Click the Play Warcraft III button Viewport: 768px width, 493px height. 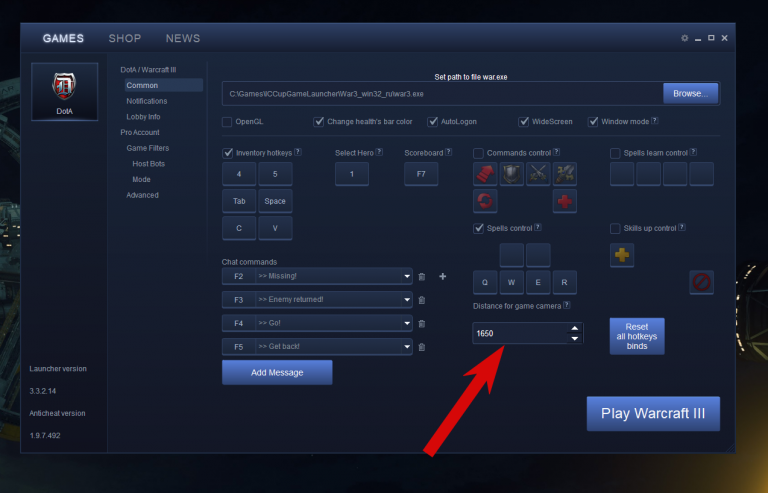tap(653, 414)
